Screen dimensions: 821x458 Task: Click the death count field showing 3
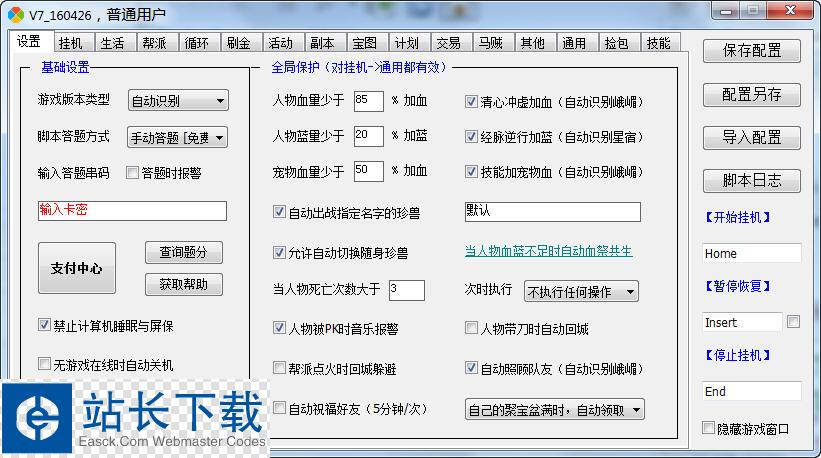(x=407, y=290)
